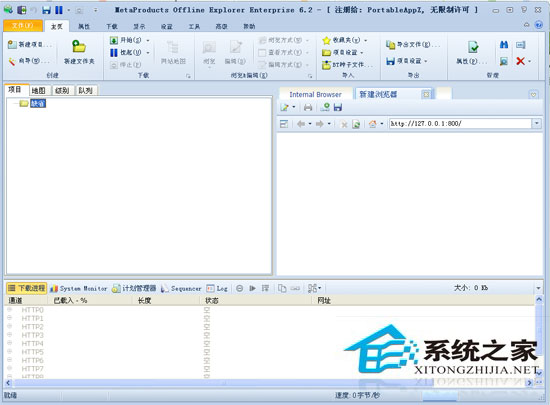The height and width of the screenshot is (405, 550).
Task: Select the default folder in the project tree
Action: coord(38,103)
